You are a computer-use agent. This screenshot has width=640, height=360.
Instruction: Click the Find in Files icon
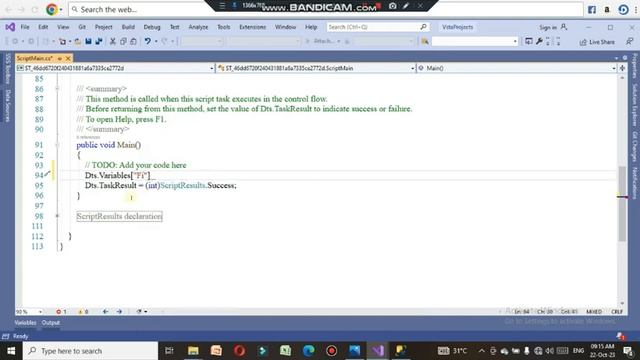tap(425, 41)
